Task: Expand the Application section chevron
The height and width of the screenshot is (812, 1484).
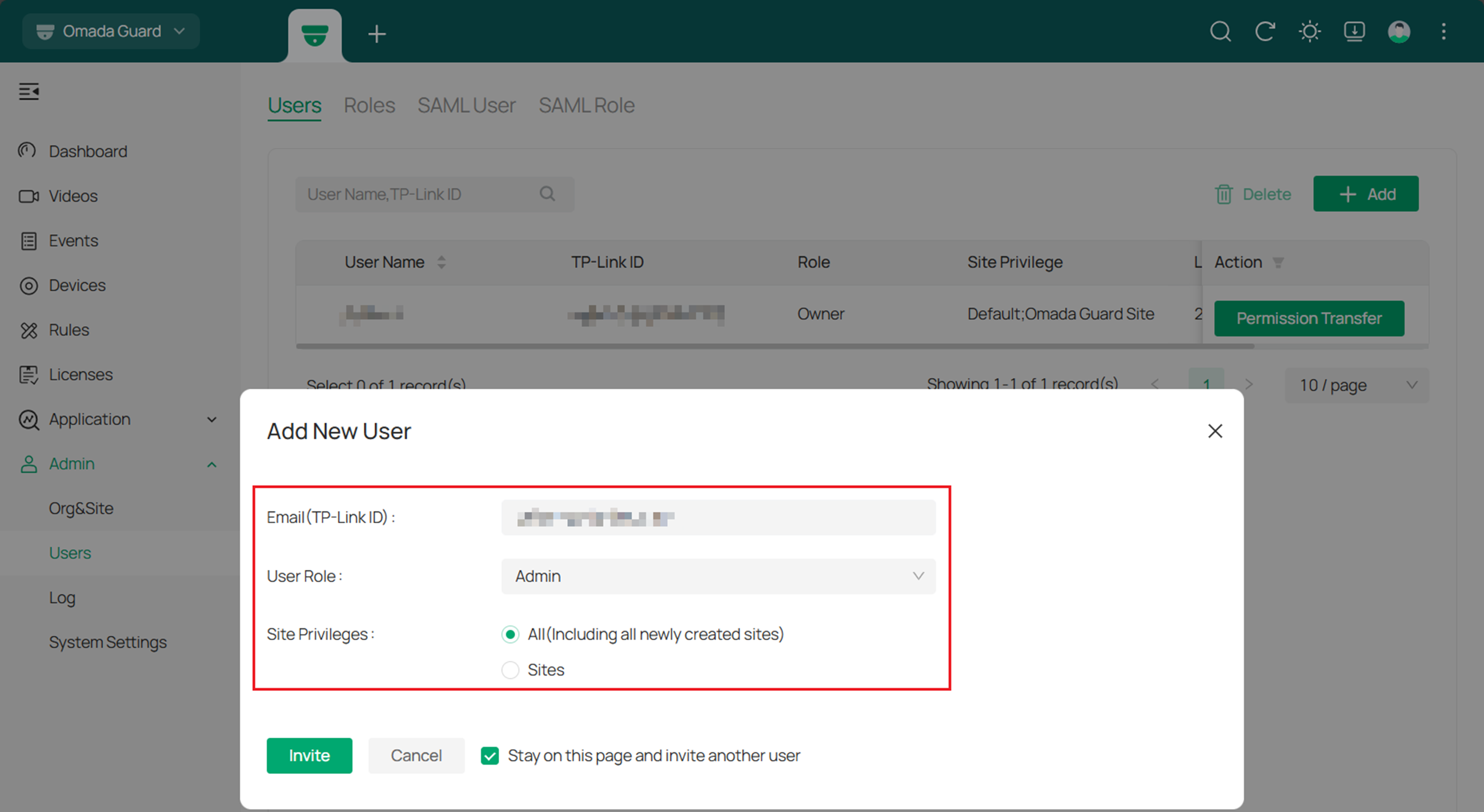Action: (x=212, y=420)
